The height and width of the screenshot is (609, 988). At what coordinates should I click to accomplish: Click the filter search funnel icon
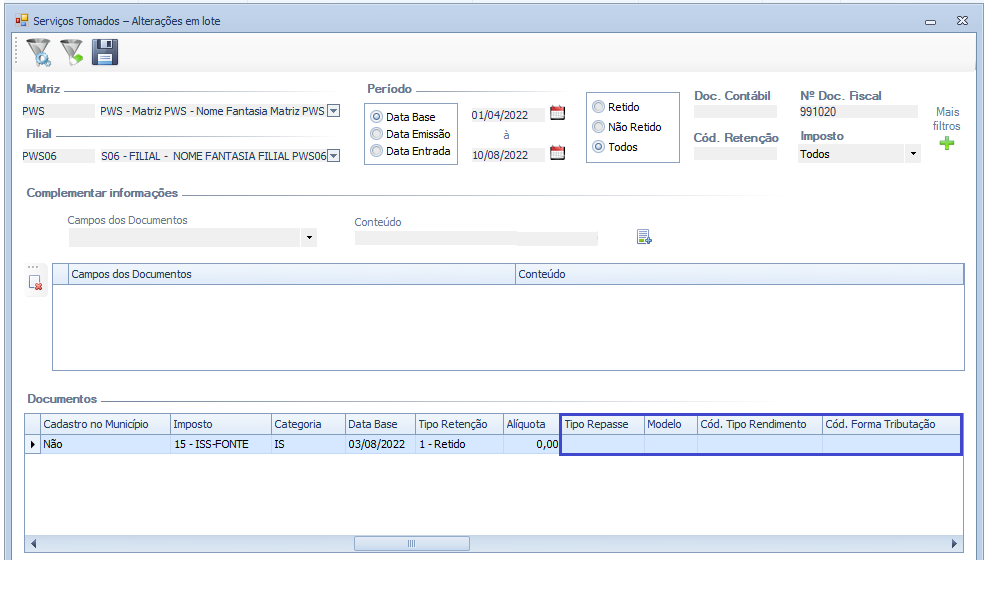[x=38, y=52]
